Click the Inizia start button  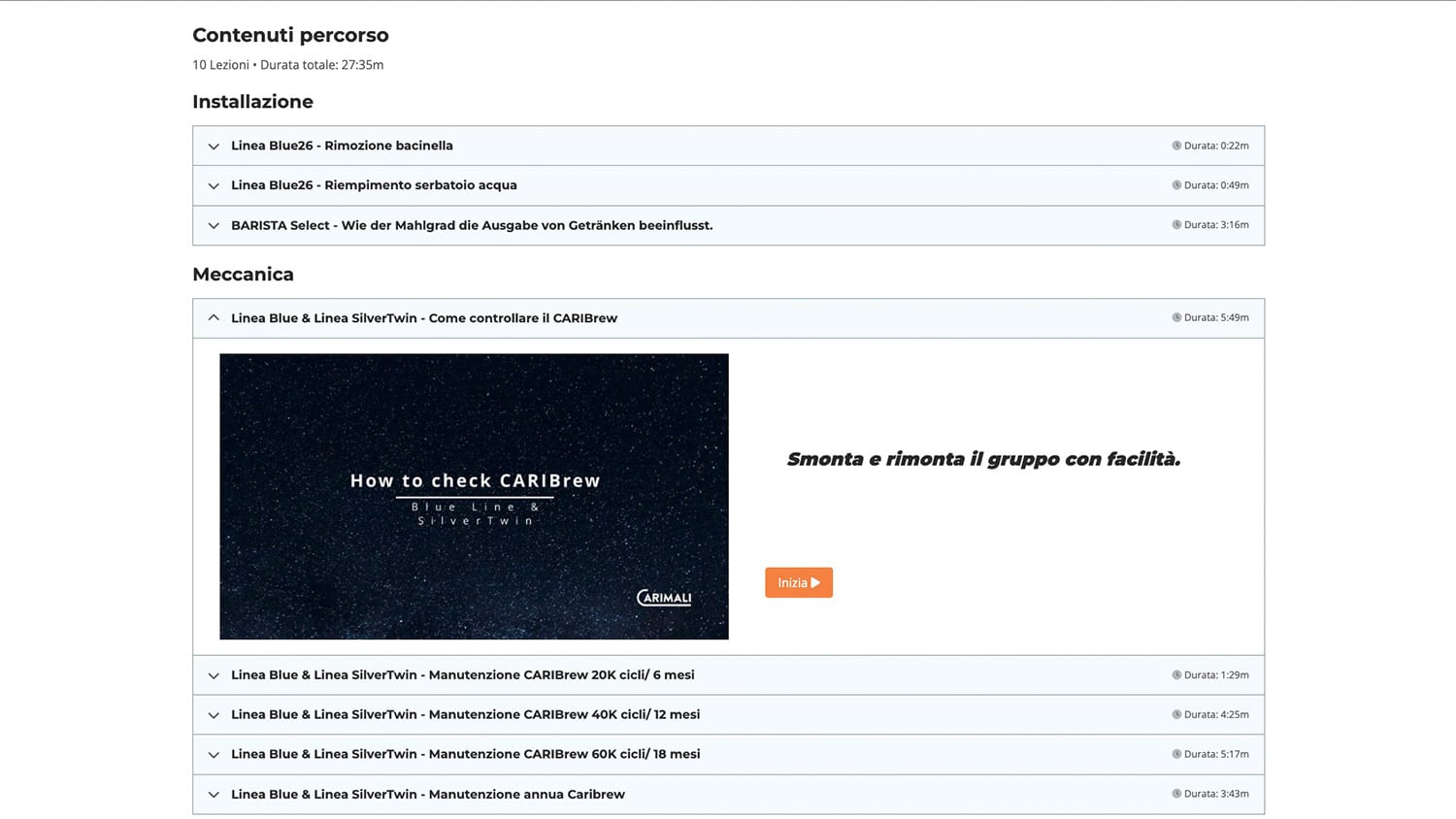pos(798,582)
